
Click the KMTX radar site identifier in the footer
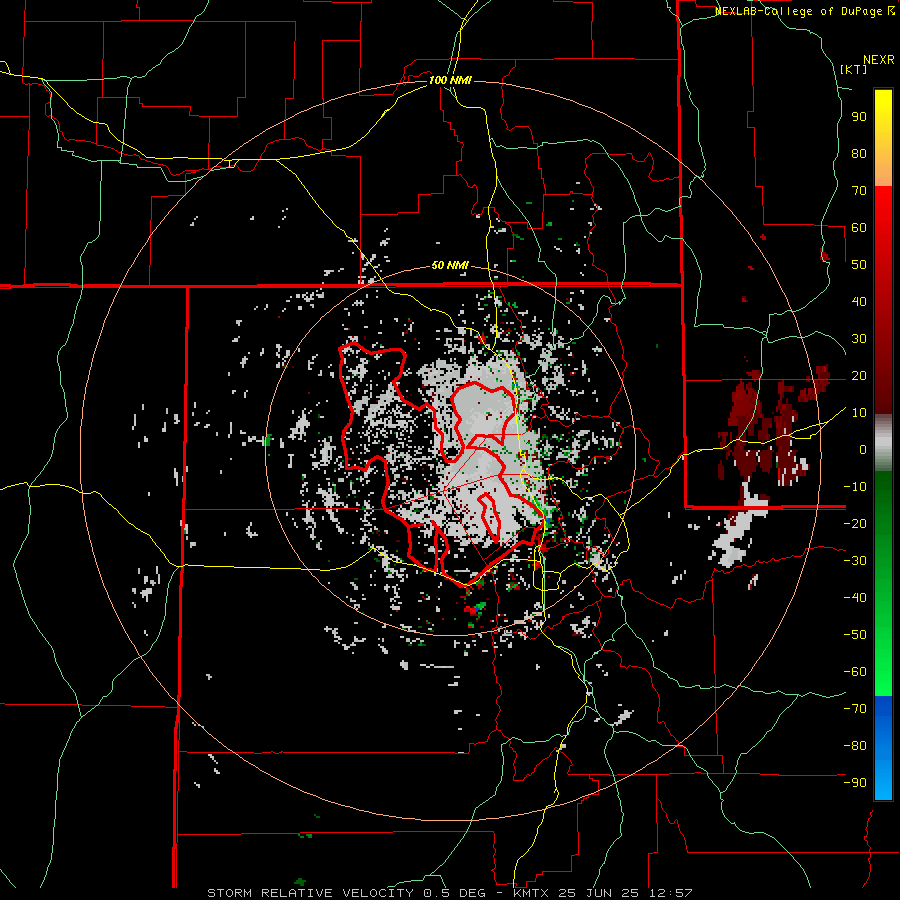tap(530, 893)
